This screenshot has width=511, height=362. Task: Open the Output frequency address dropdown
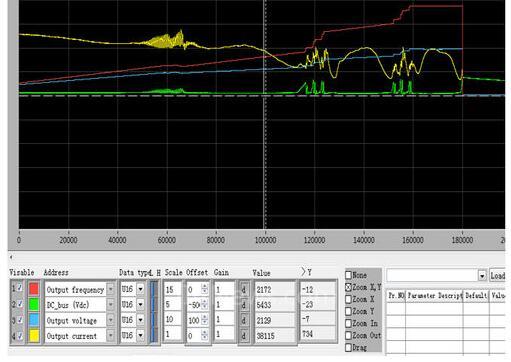(x=111, y=289)
